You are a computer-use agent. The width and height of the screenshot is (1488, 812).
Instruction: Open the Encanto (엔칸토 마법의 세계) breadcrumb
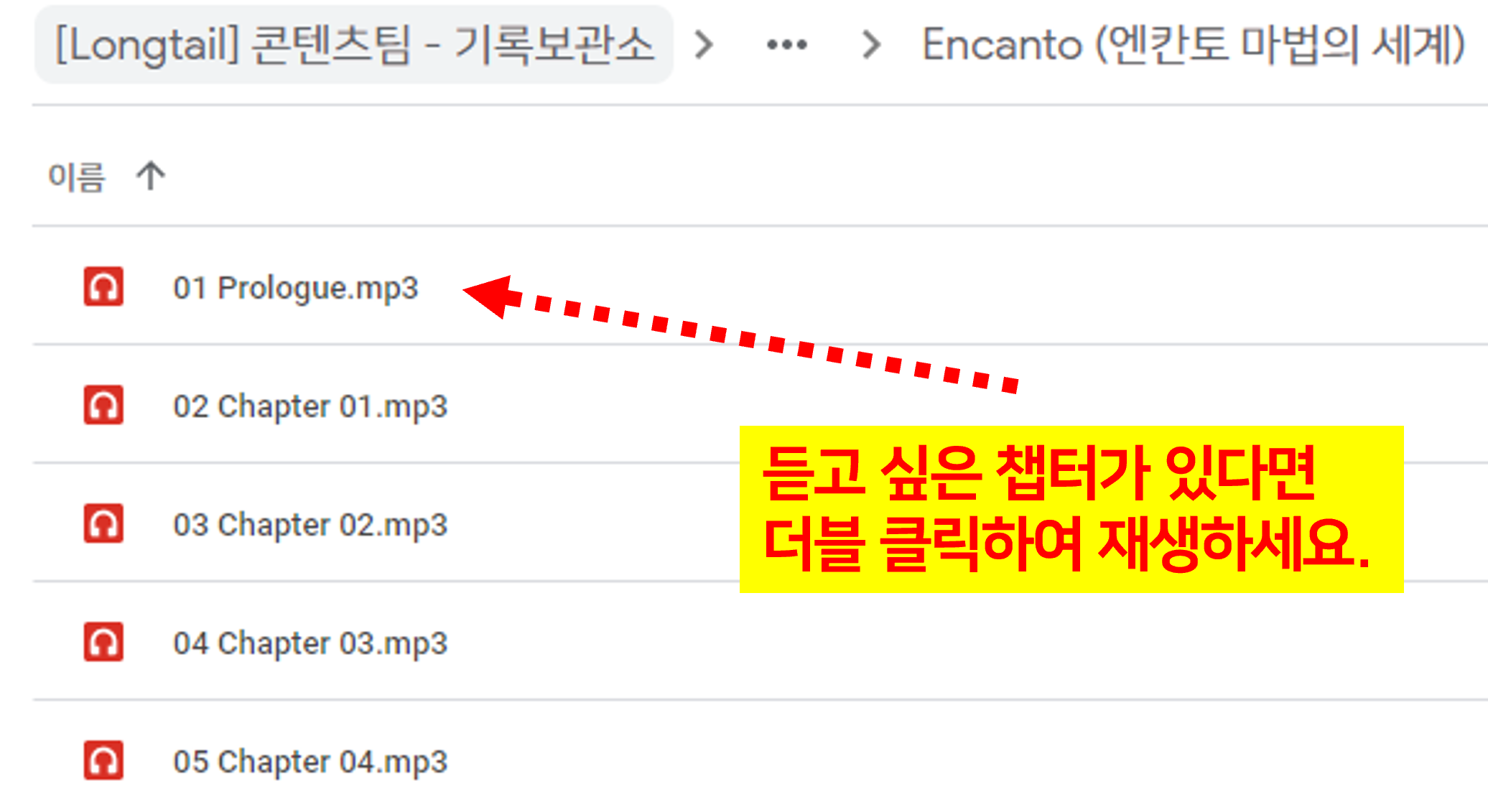pyautogui.click(x=1194, y=45)
